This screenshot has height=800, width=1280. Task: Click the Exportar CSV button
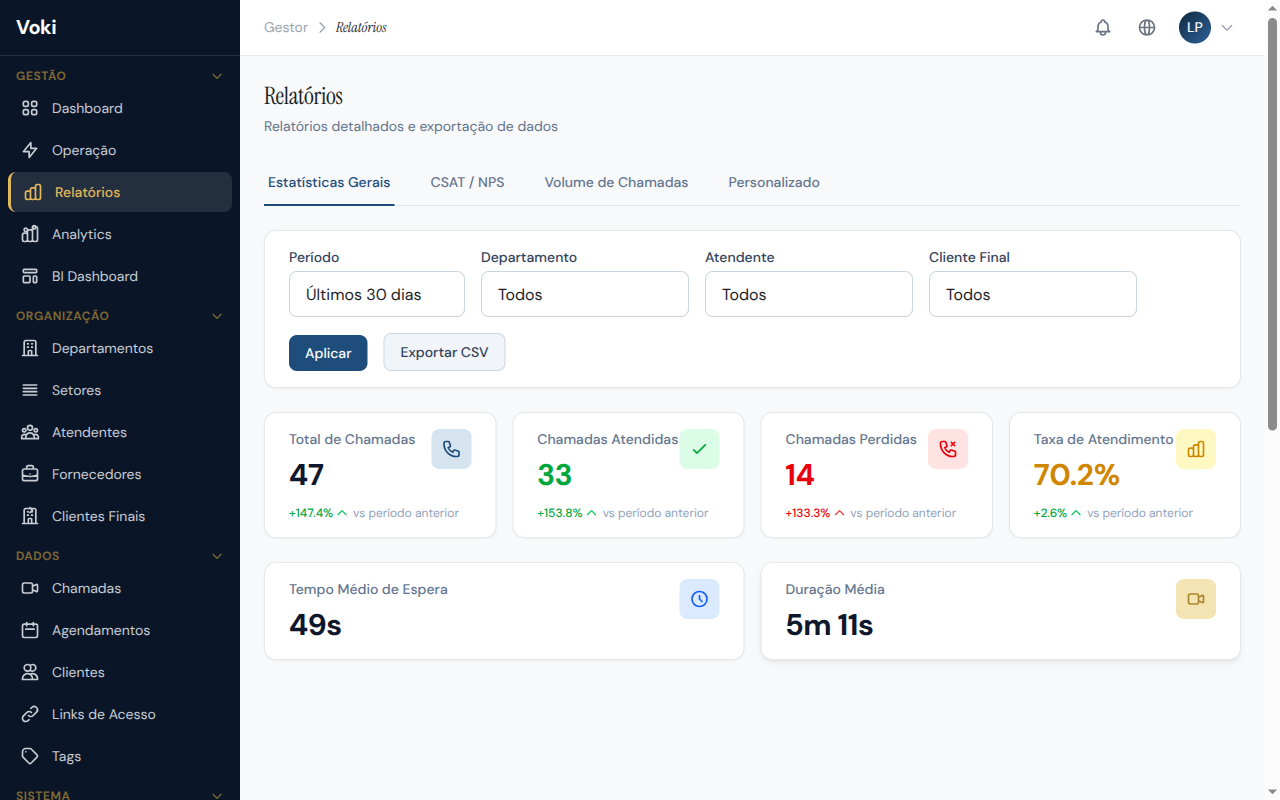pos(444,352)
